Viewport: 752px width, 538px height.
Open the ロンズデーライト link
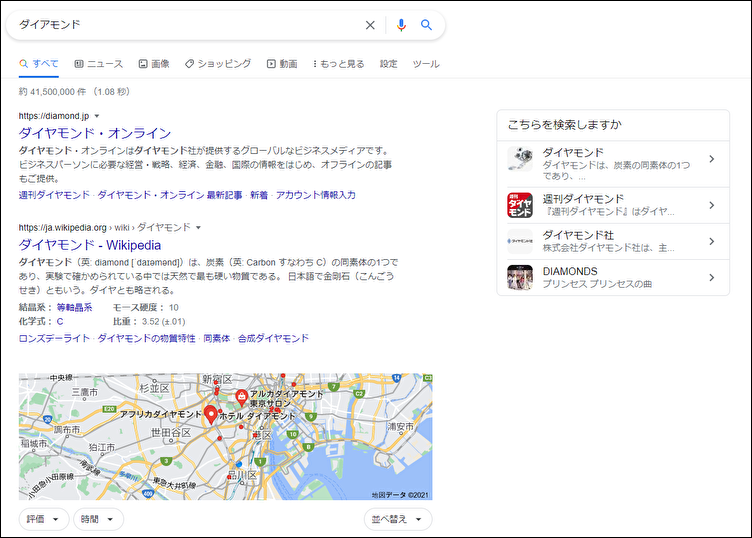point(54,338)
